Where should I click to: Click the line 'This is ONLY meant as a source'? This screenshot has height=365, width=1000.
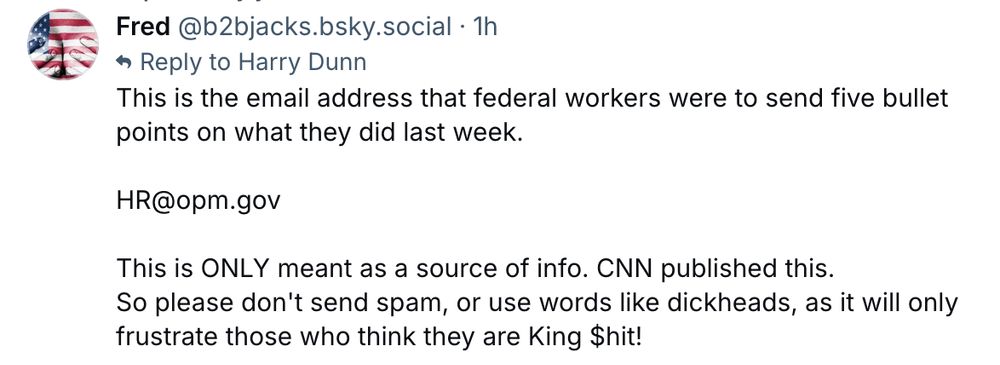pyautogui.click(x=475, y=269)
